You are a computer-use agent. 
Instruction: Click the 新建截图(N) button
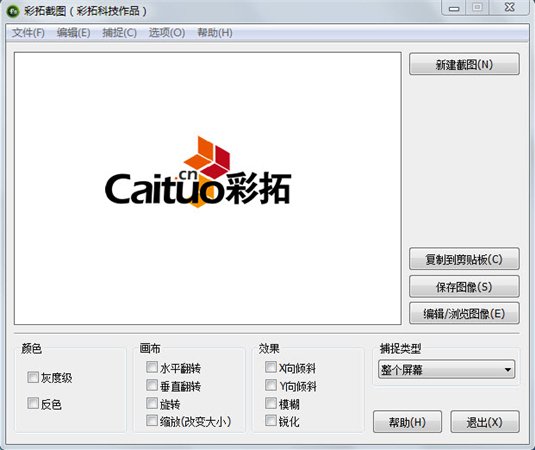click(464, 64)
